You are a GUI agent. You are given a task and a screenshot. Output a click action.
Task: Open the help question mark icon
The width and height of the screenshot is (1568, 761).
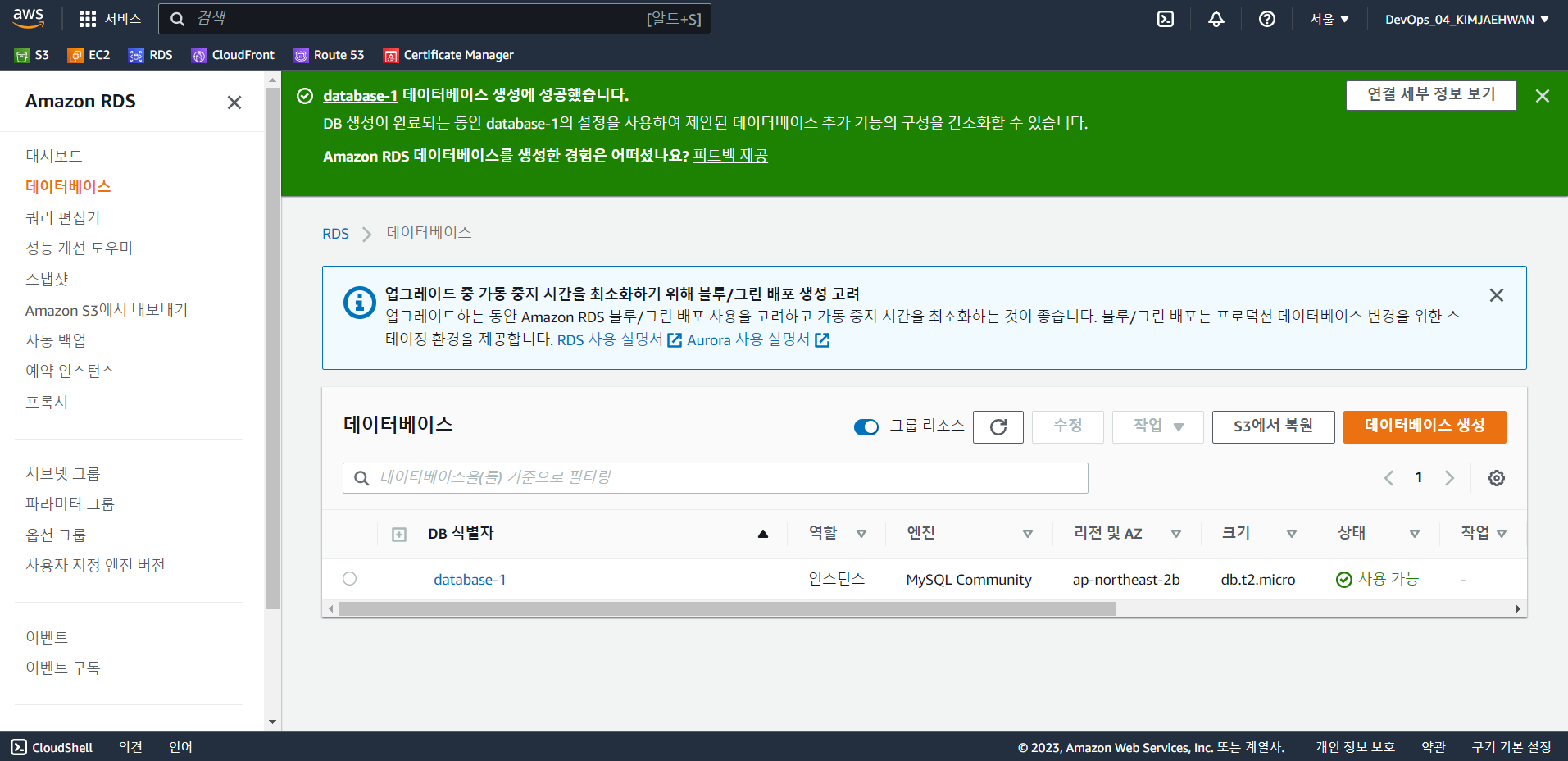[1267, 19]
